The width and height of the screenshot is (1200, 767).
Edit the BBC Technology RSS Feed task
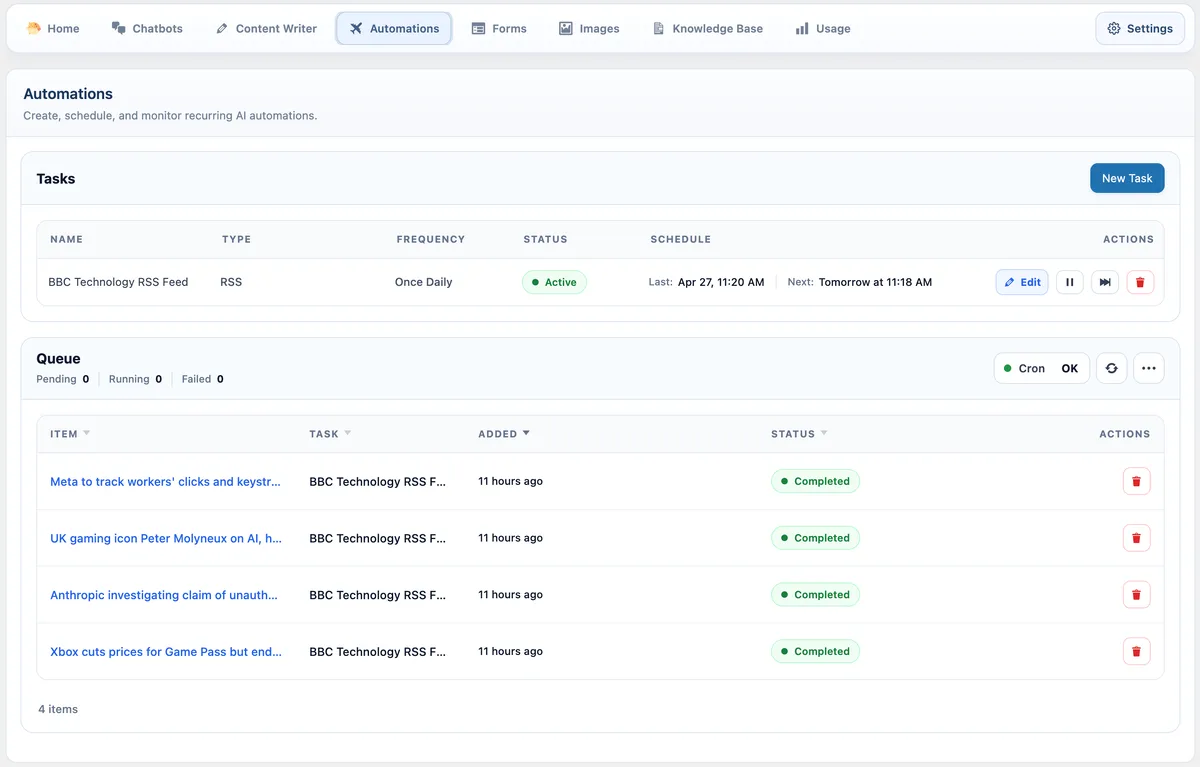pyautogui.click(x=1022, y=282)
